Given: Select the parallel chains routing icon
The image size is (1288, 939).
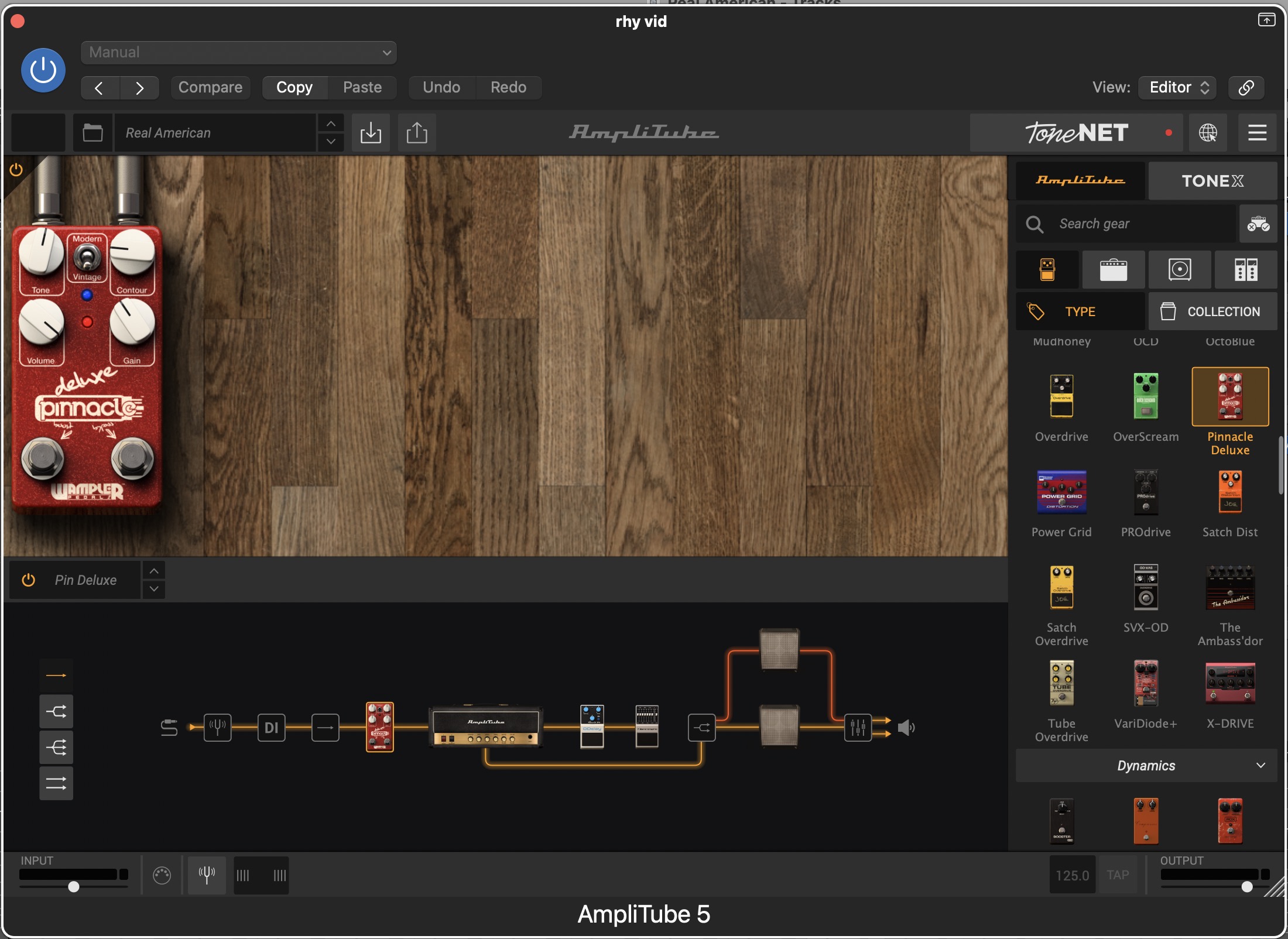Looking at the screenshot, I should [56, 783].
